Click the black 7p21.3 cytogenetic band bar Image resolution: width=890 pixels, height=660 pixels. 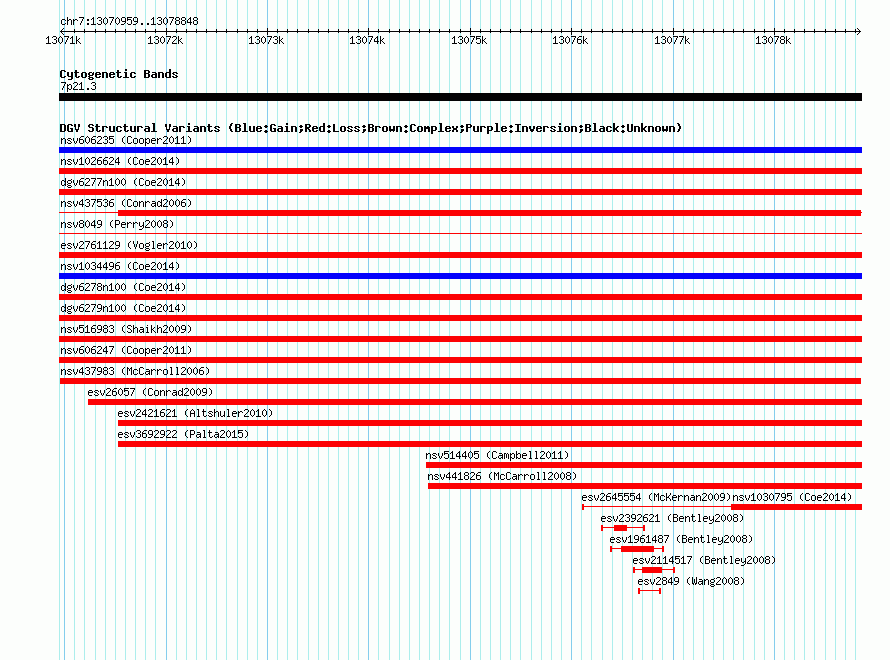click(x=460, y=97)
